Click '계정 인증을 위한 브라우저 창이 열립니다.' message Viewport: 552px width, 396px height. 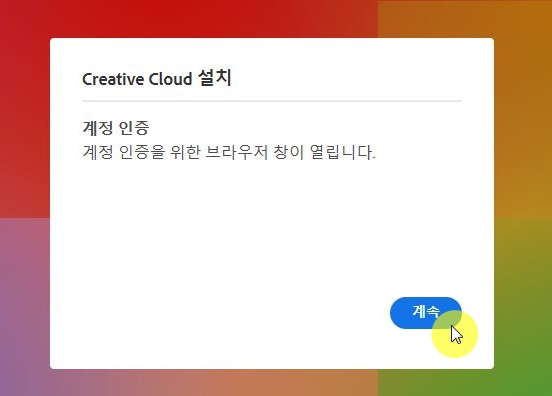(229, 152)
